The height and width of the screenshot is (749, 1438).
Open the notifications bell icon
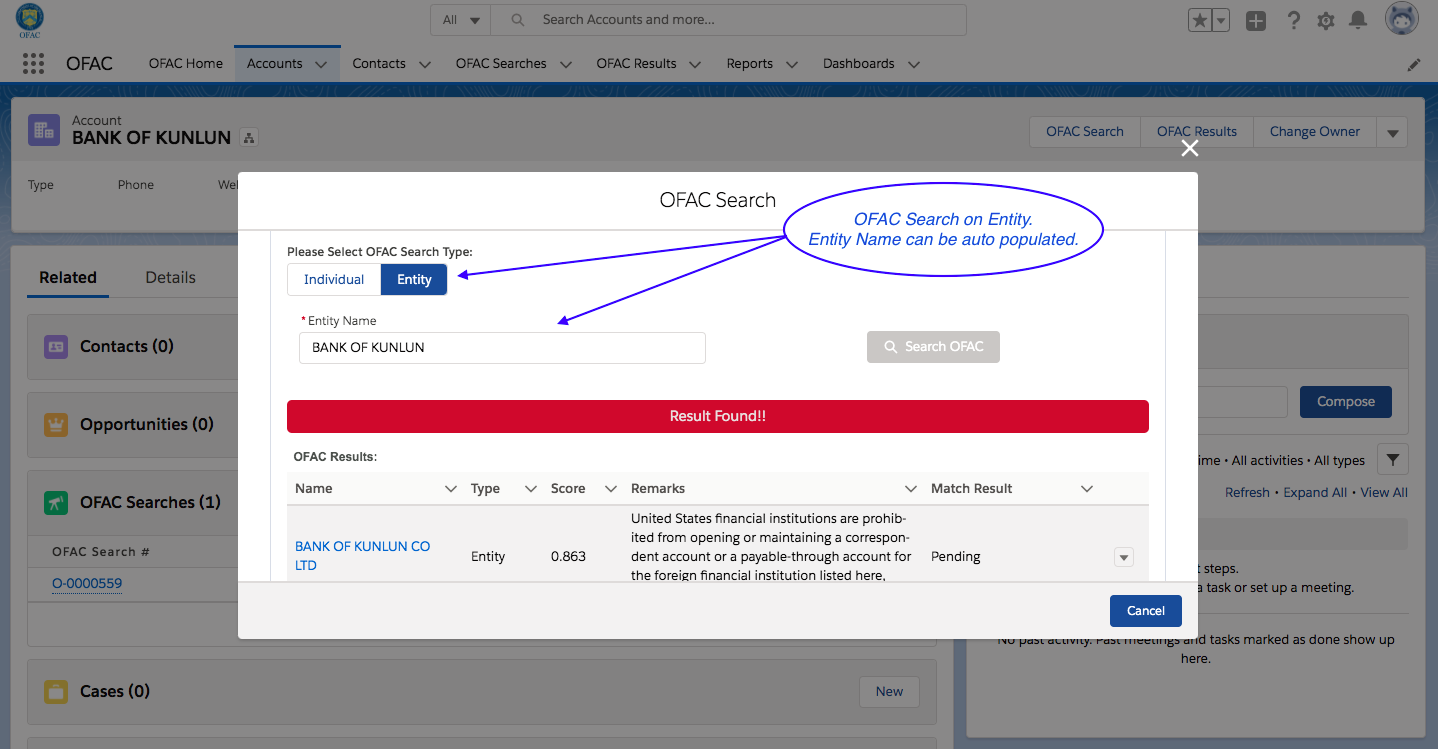click(1358, 20)
